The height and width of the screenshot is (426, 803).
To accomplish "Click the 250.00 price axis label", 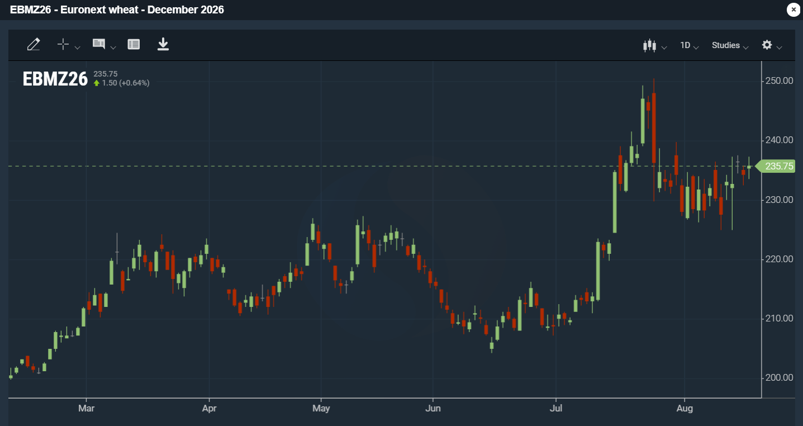I will click(x=779, y=81).
